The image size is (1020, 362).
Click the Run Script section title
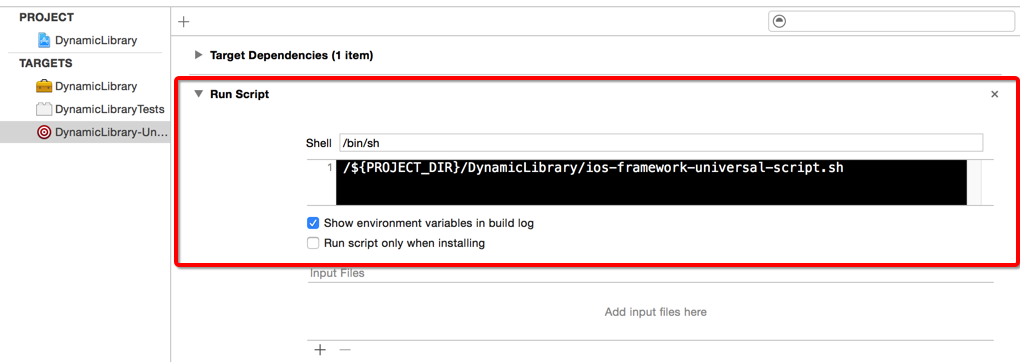pyautogui.click(x=239, y=94)
